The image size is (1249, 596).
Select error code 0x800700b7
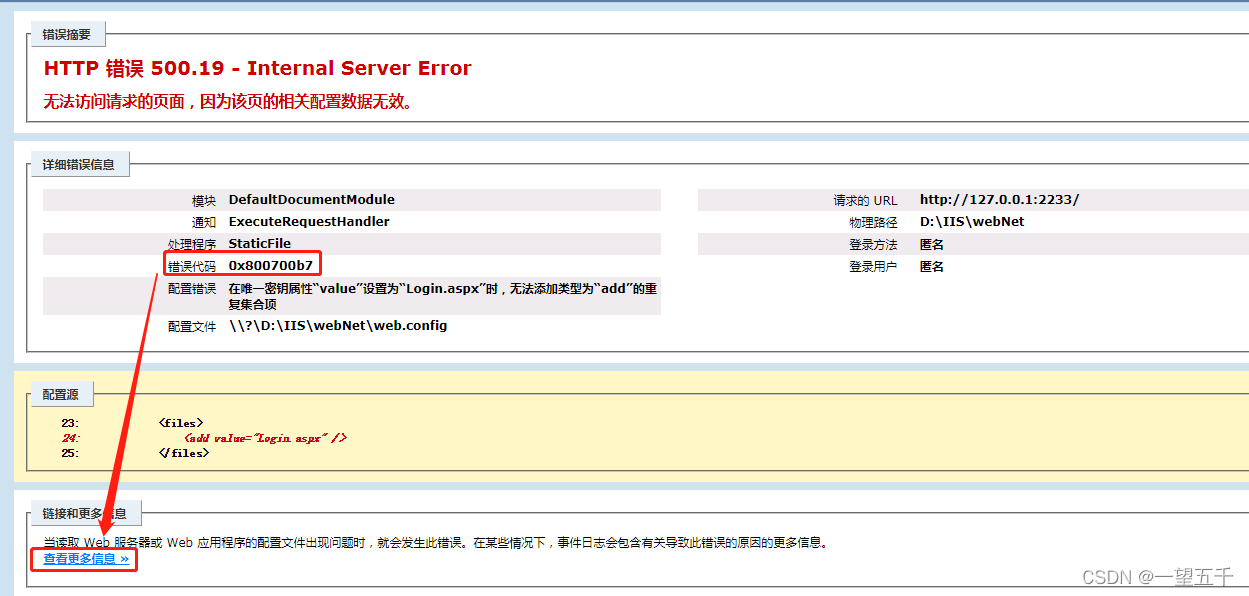[271, 266]
